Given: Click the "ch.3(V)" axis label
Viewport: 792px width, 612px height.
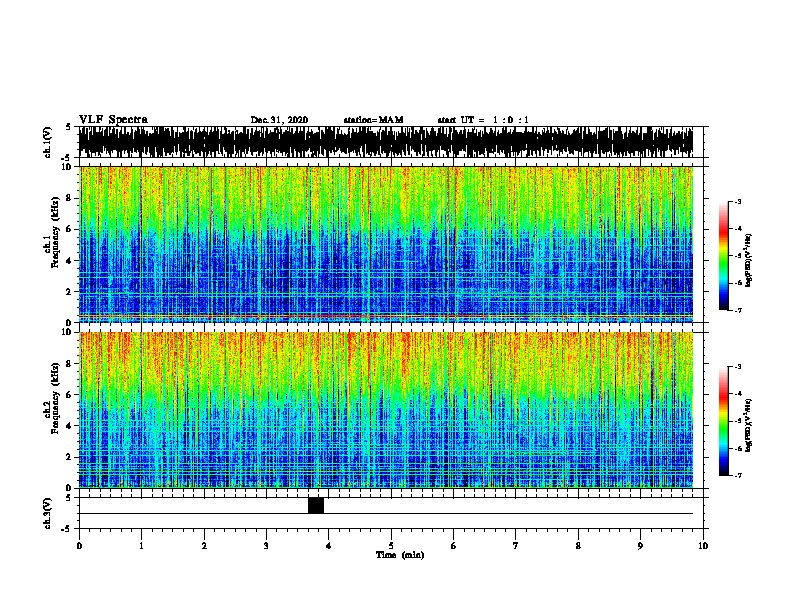Looking at the screenshot, I should coord(48,513).
